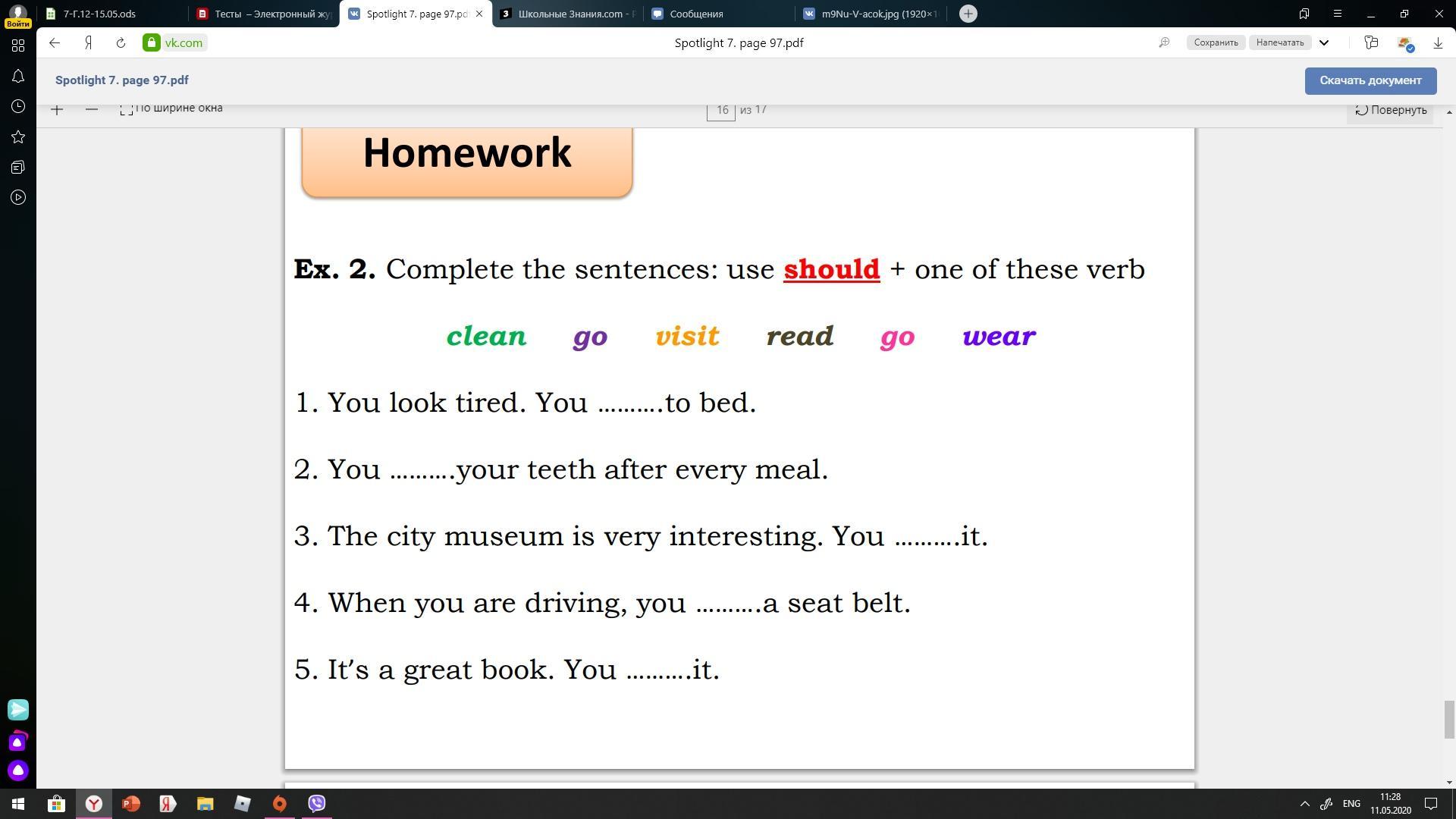Zoom in PDF with plus icon
Screen dimensions: 1456x819
[x=57, y=110]
